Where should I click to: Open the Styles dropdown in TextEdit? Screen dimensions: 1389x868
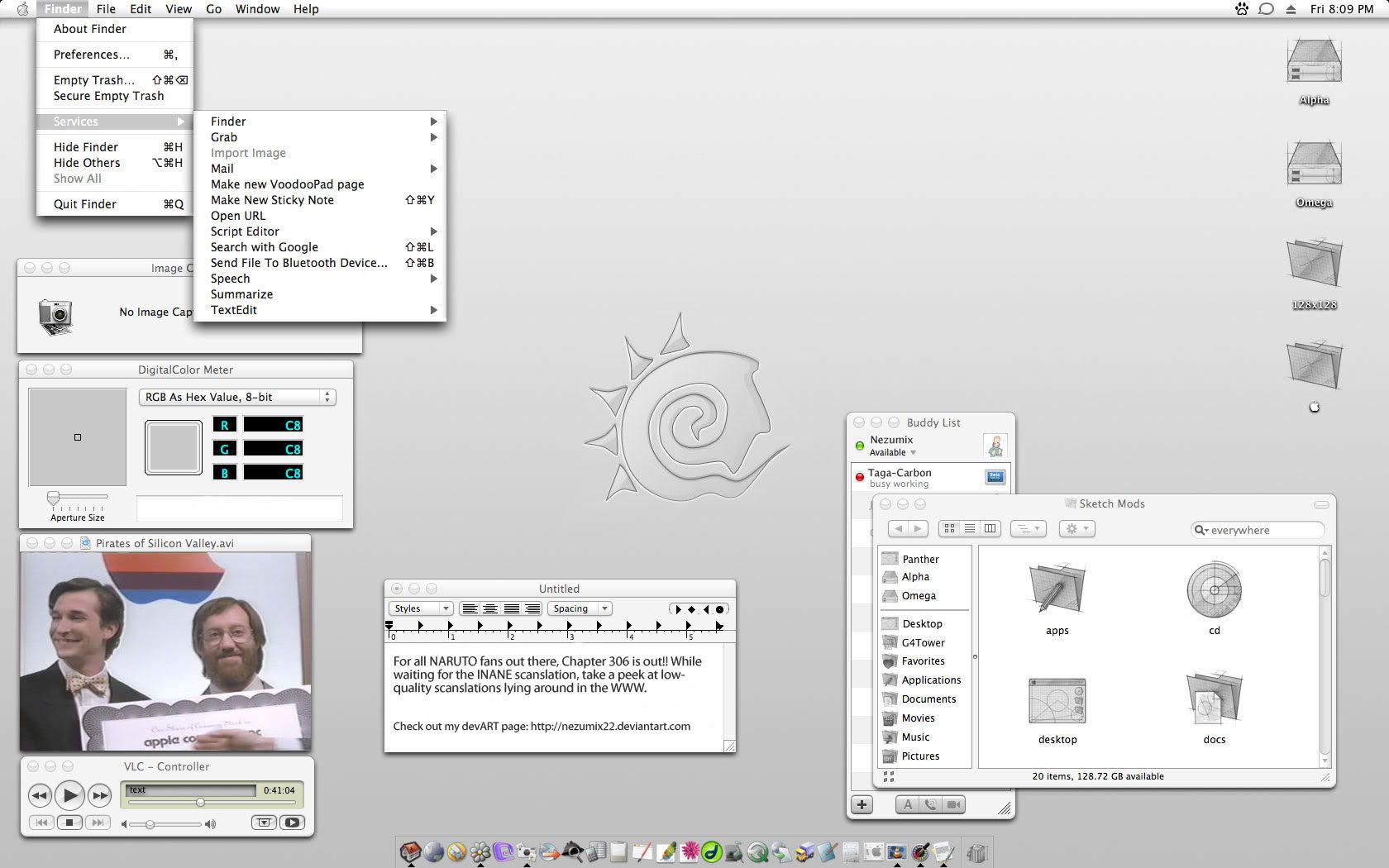coord(421,608)
